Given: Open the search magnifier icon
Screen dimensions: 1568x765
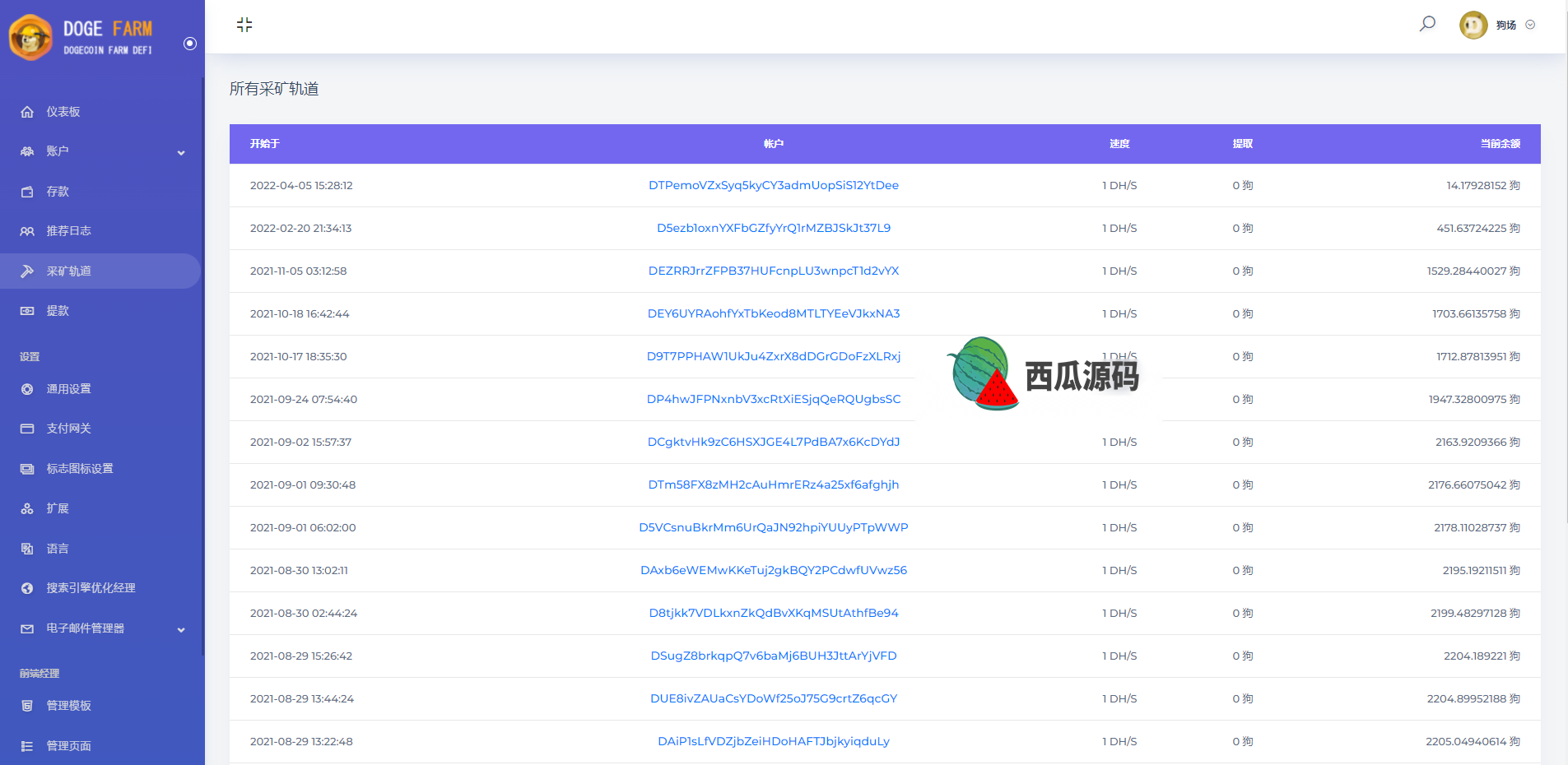Looking at the screenshot, I should coord(1427,24).
